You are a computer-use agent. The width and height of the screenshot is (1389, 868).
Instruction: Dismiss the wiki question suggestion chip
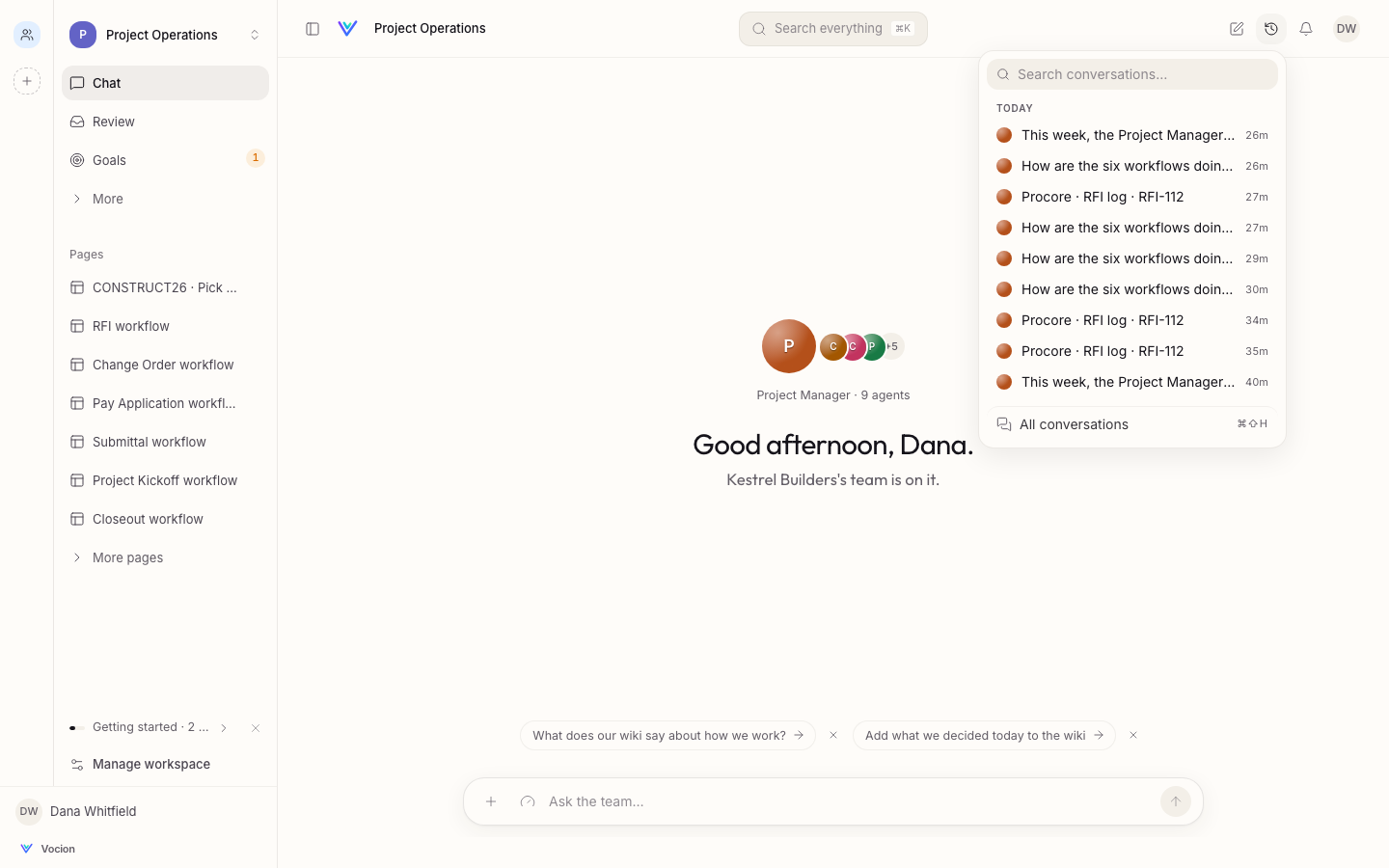(833, 735)
